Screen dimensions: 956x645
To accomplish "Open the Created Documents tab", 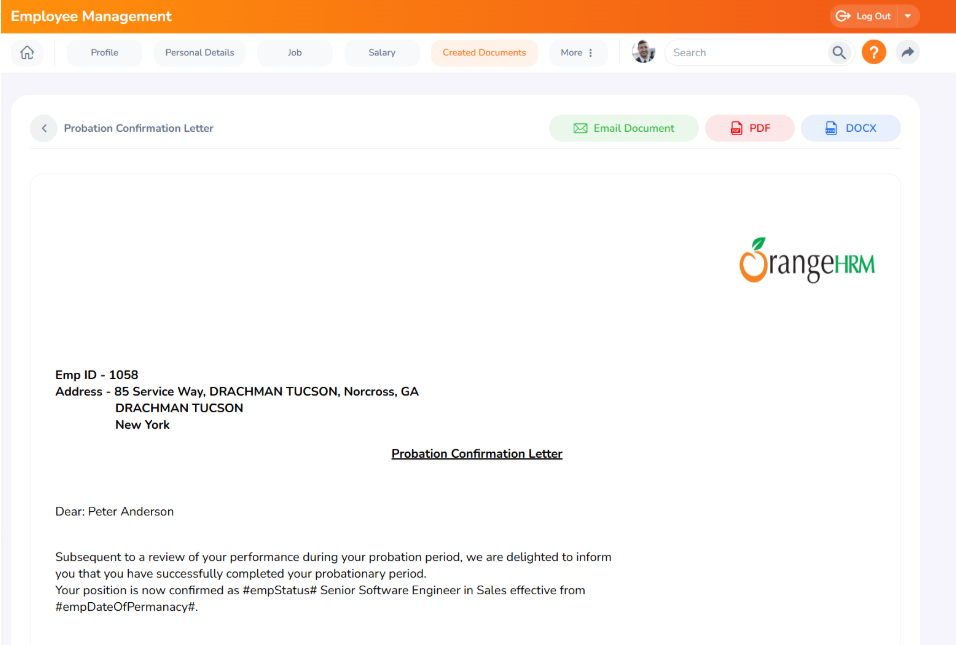I will click(484, 53).
